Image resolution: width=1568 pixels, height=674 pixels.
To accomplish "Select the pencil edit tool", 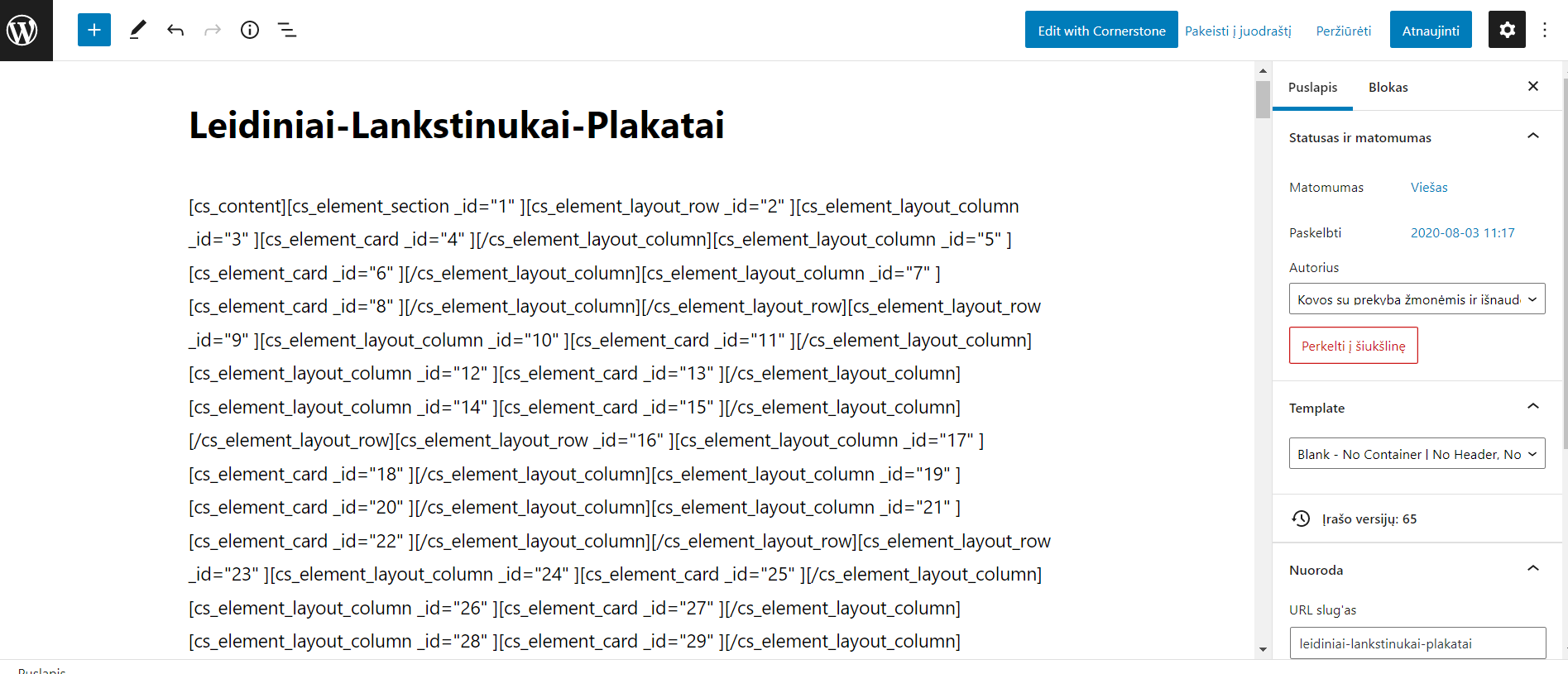I will 138,30.
